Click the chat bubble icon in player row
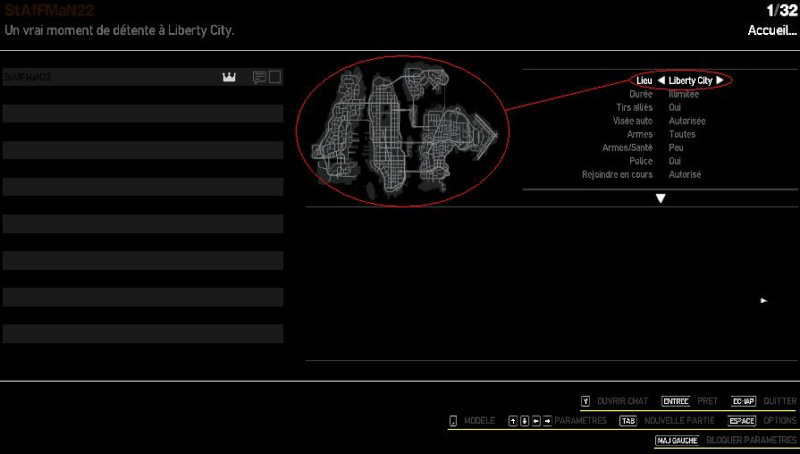The width and height of the screenshot is (800, 454). click(259, 78)
